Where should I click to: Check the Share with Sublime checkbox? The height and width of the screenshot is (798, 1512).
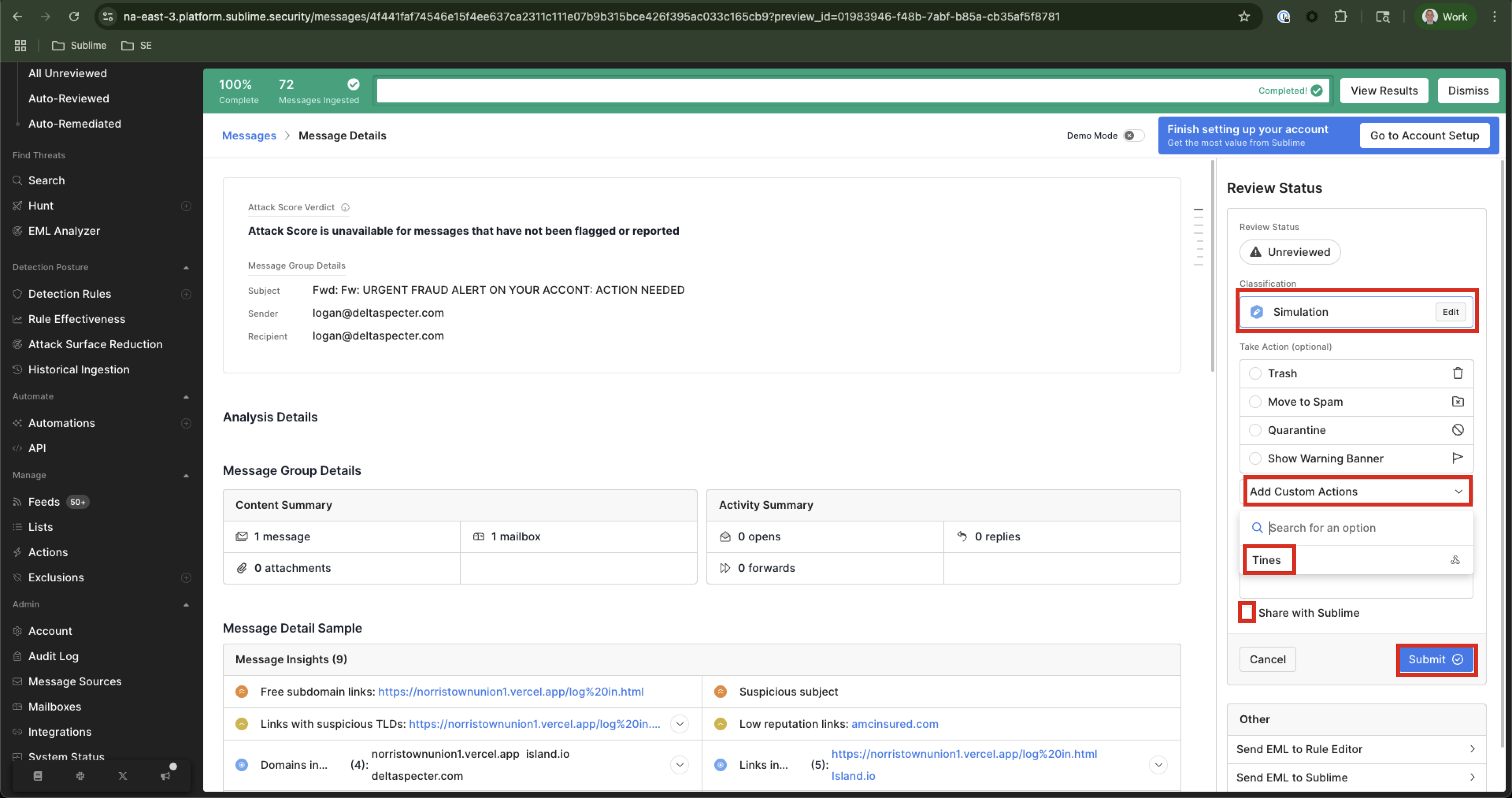tap(1247, 612)
